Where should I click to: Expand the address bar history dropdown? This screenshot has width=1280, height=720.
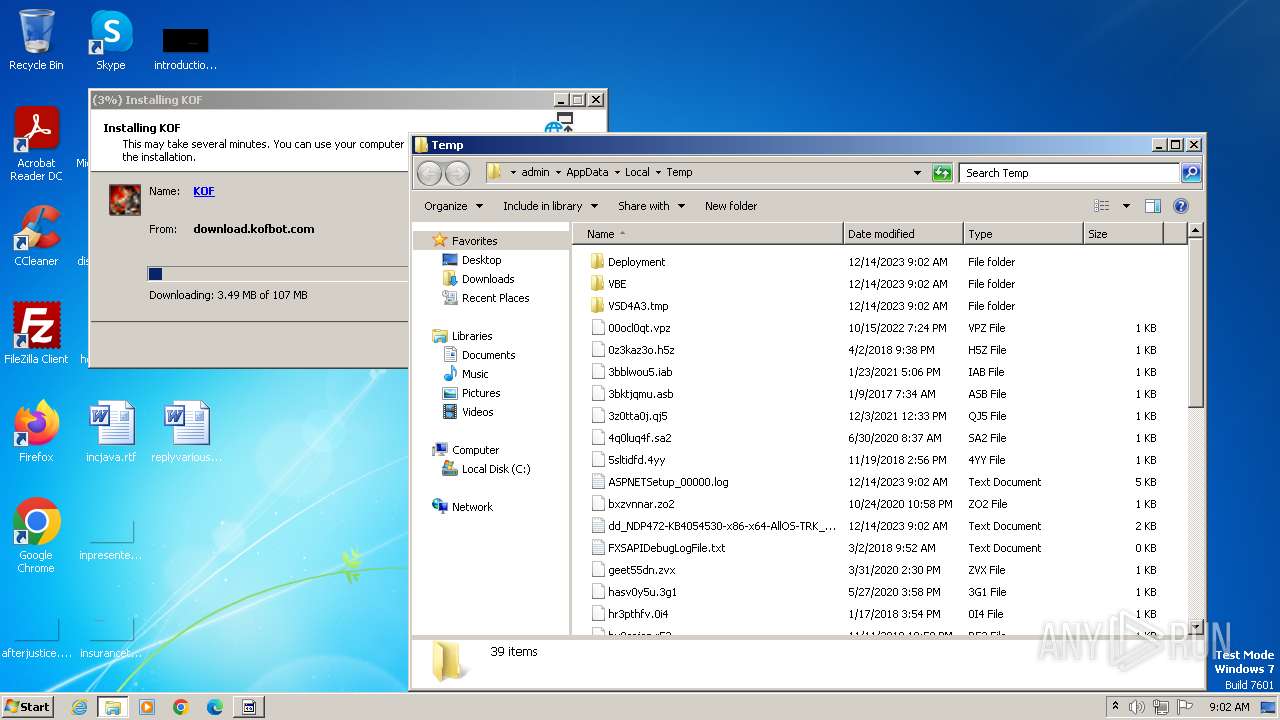pyautogui.click(x=917, y=173)
